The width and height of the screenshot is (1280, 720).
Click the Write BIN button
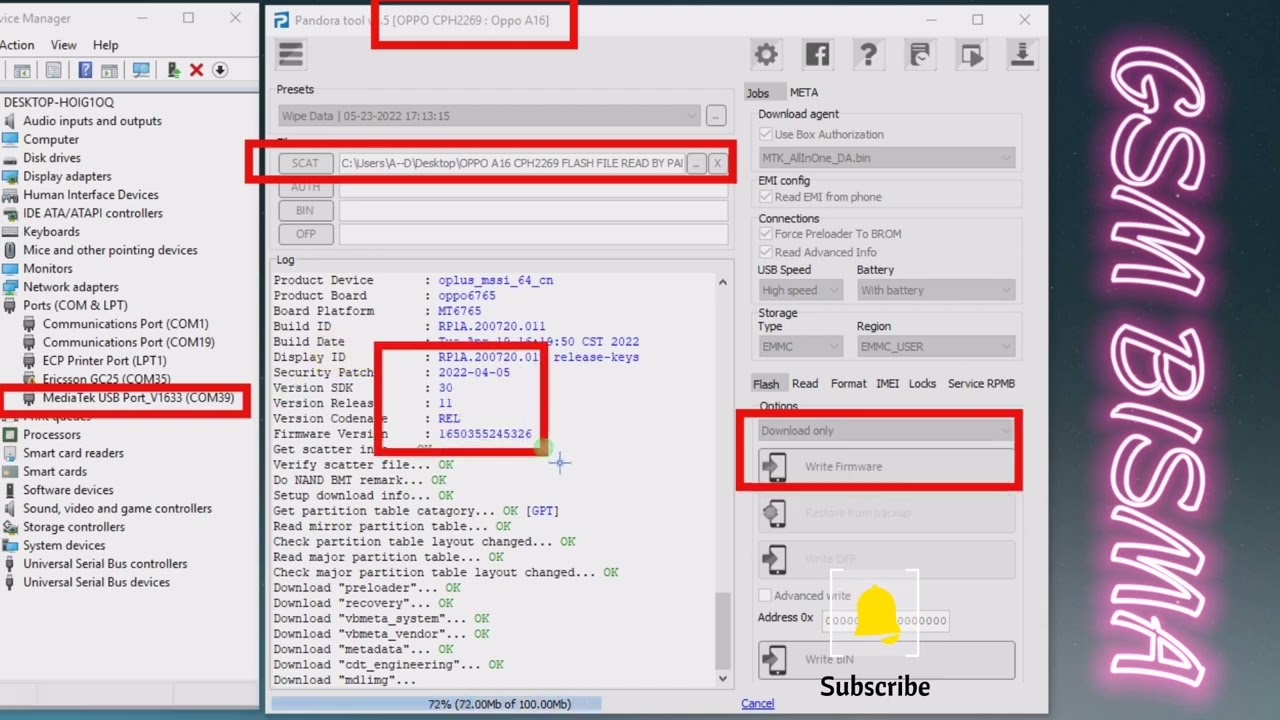[x=886, y=660]
